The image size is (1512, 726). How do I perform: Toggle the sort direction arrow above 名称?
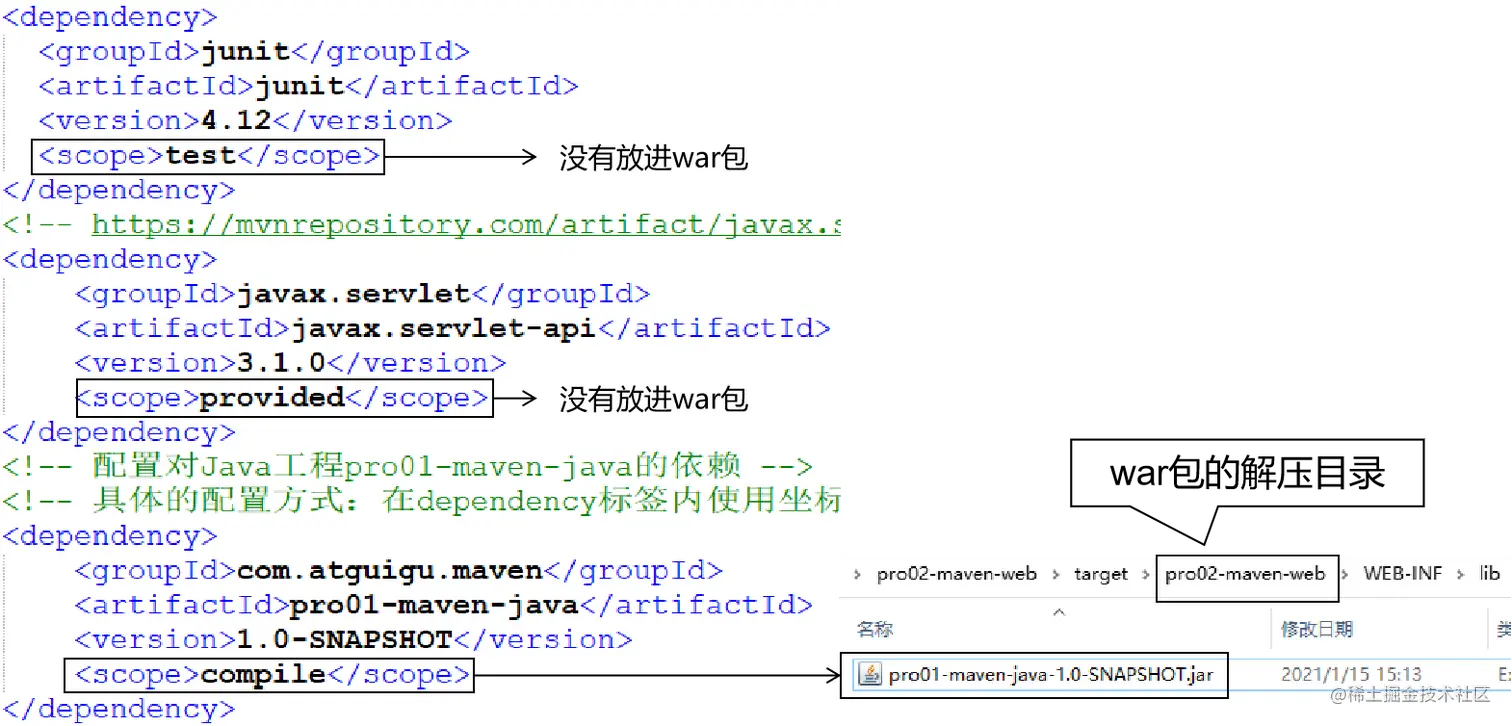click(x=1059, y=611)
